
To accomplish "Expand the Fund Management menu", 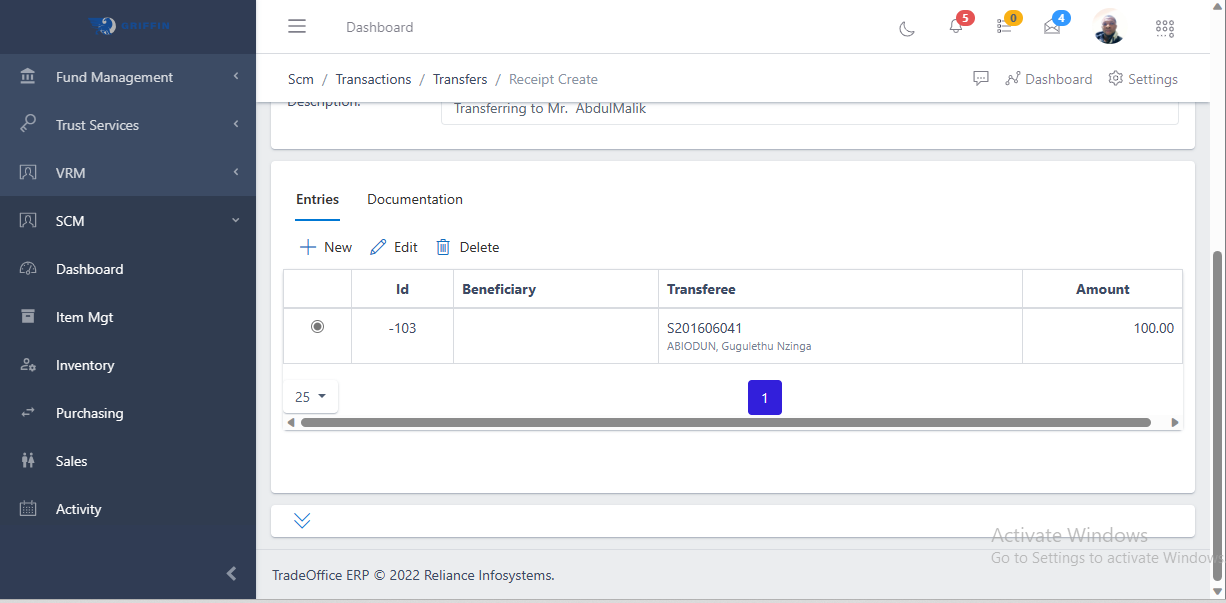I will pos(115,76).
